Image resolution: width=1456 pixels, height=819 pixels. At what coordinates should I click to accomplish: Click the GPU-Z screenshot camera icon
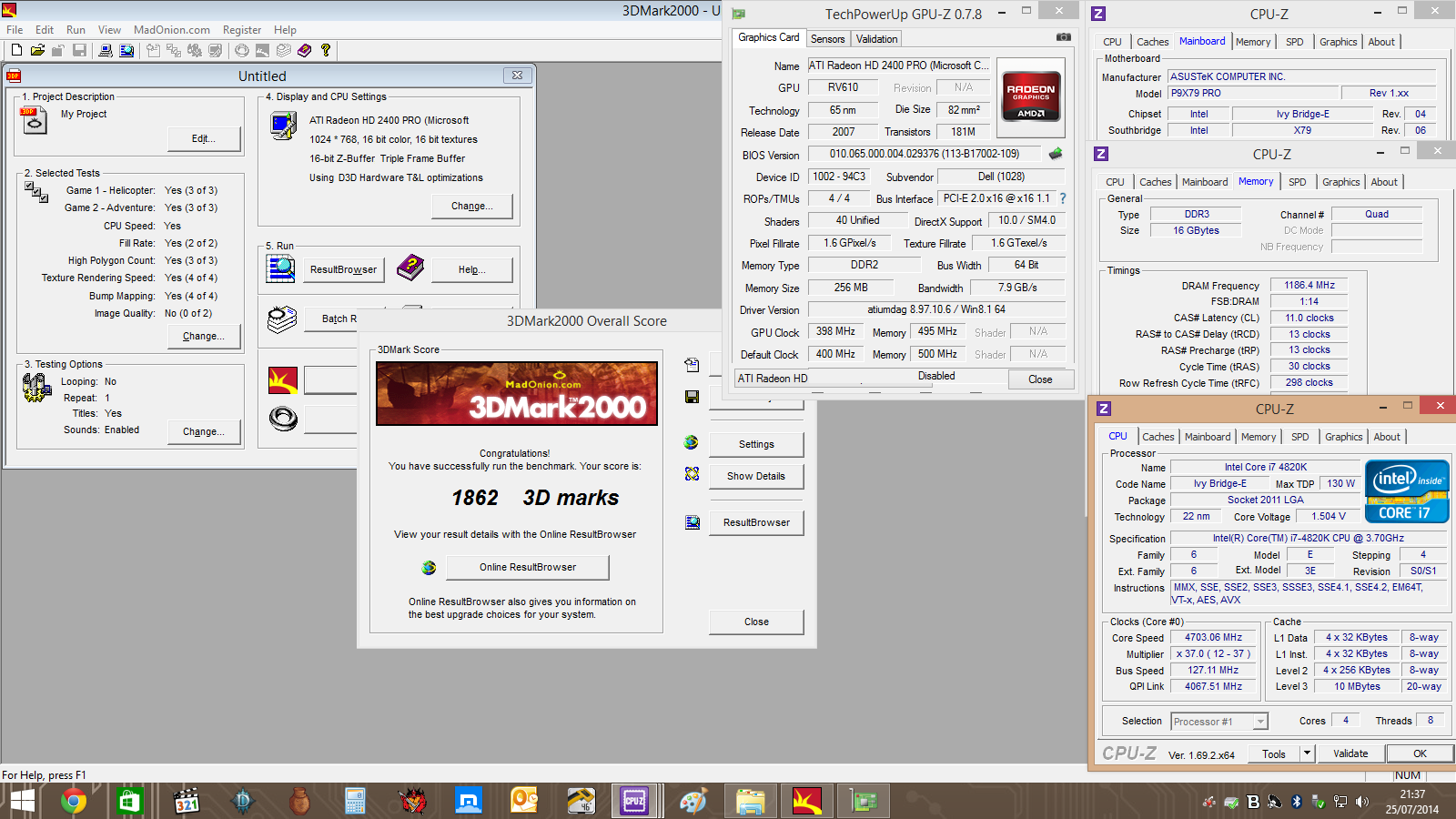point(1063,37)
